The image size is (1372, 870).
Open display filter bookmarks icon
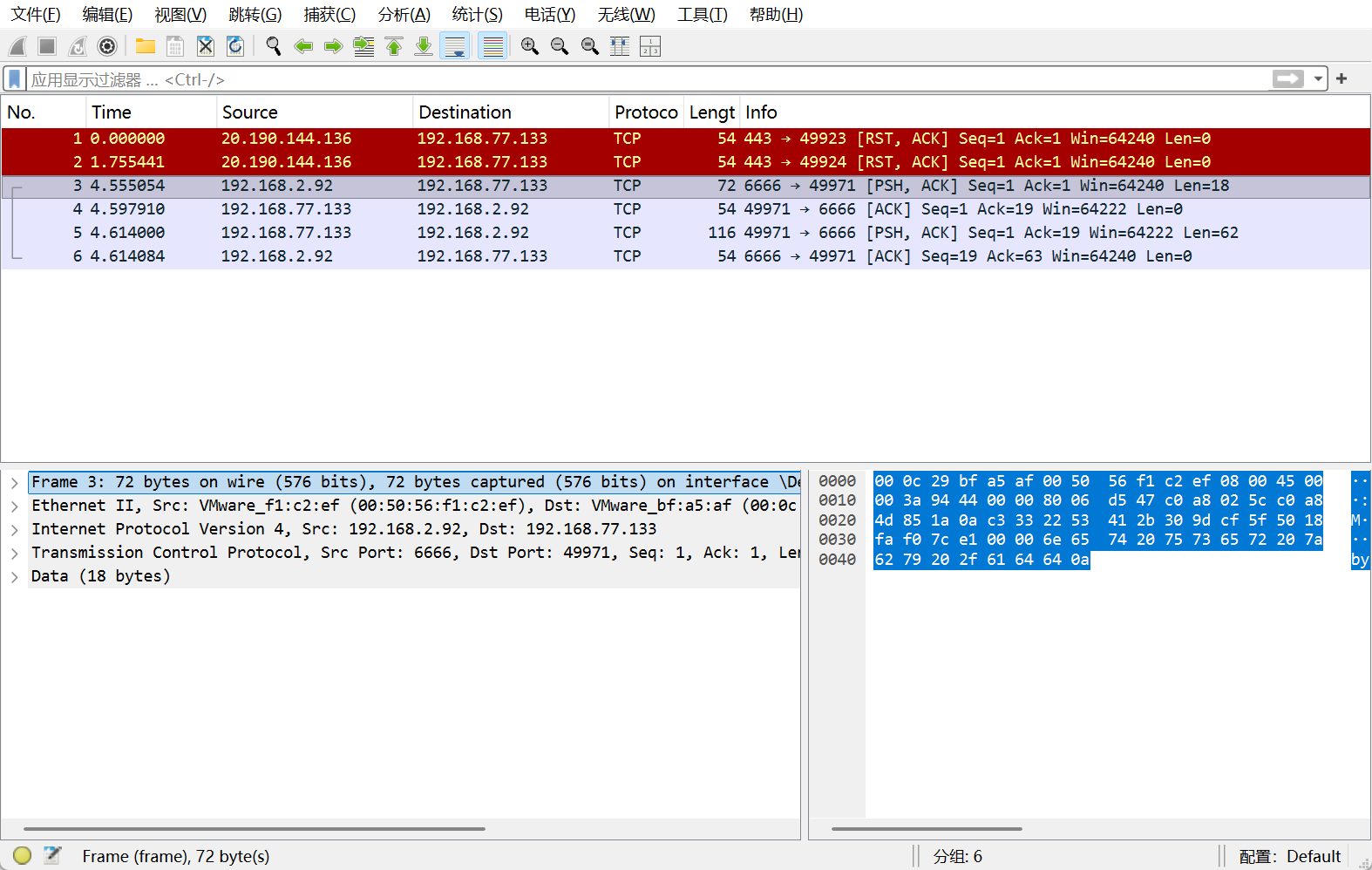(x=15, y=79)
